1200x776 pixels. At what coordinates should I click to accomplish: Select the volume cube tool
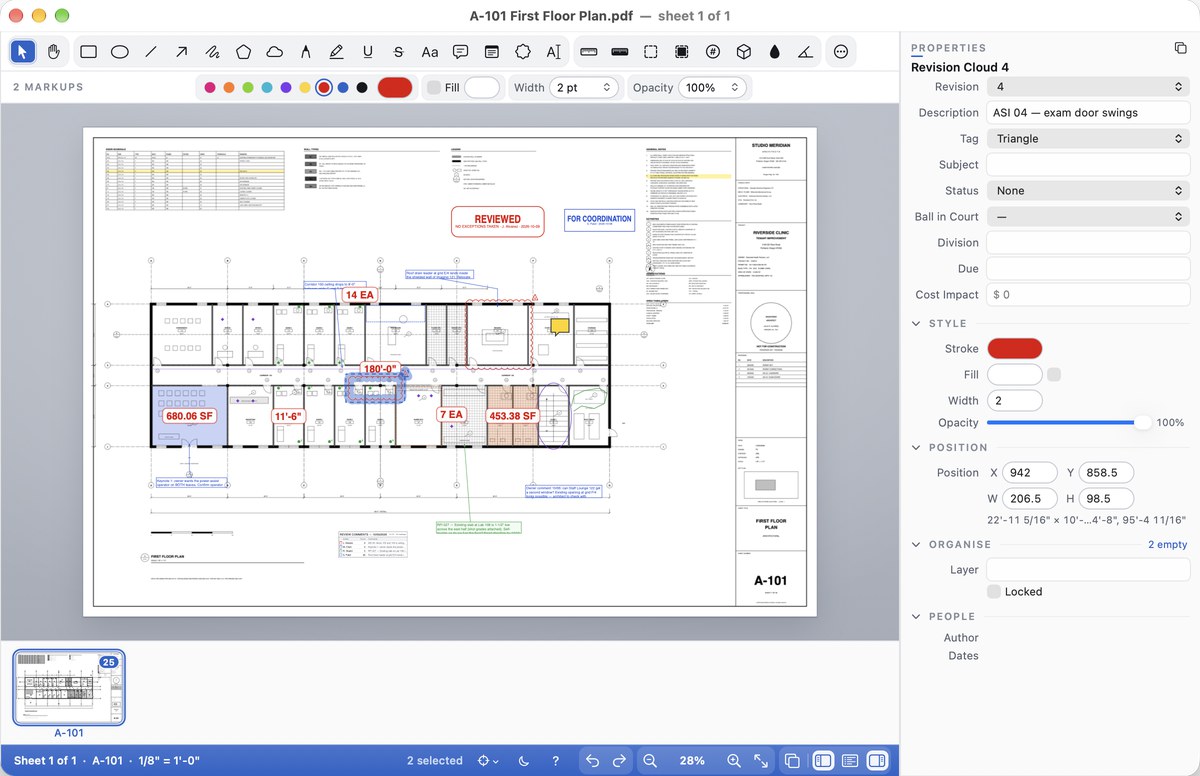pos(743,52)
